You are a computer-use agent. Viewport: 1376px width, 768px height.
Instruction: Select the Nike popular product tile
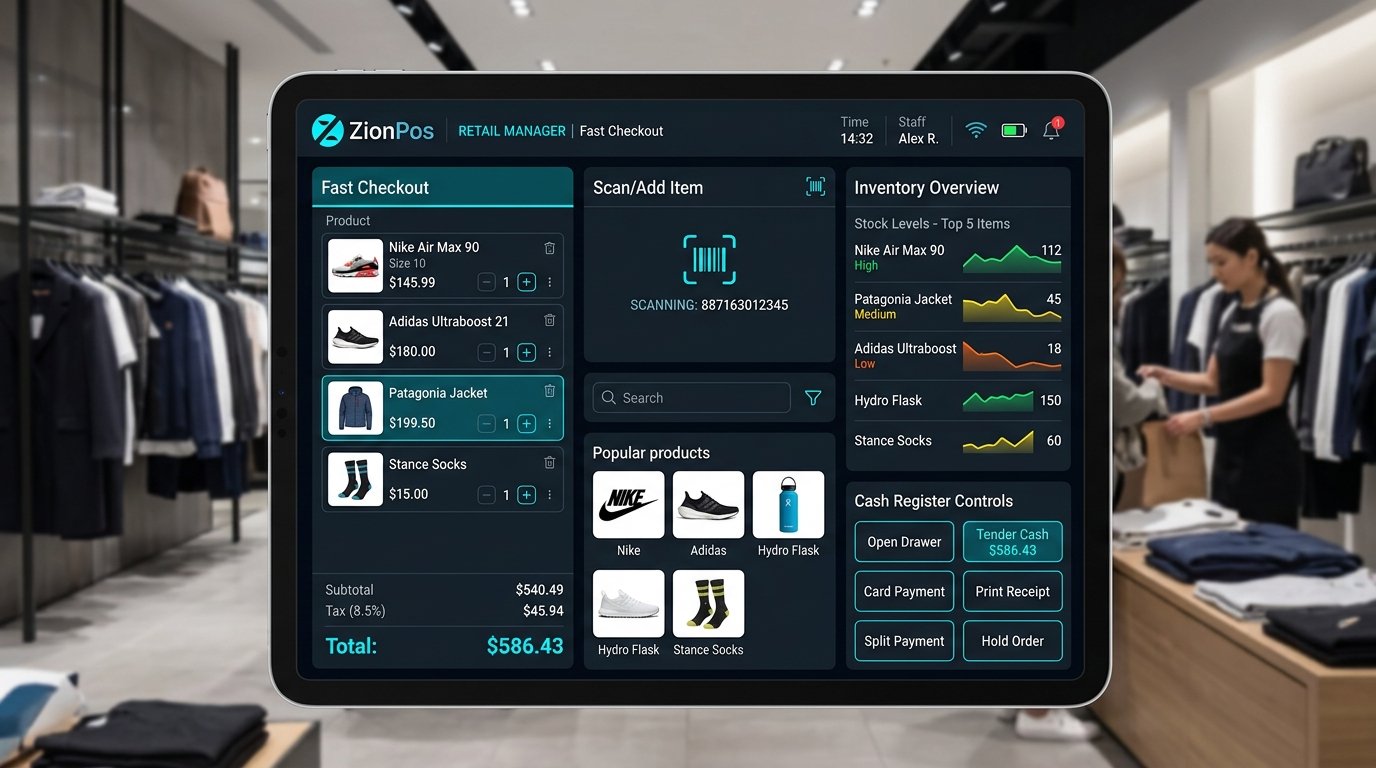628,505
